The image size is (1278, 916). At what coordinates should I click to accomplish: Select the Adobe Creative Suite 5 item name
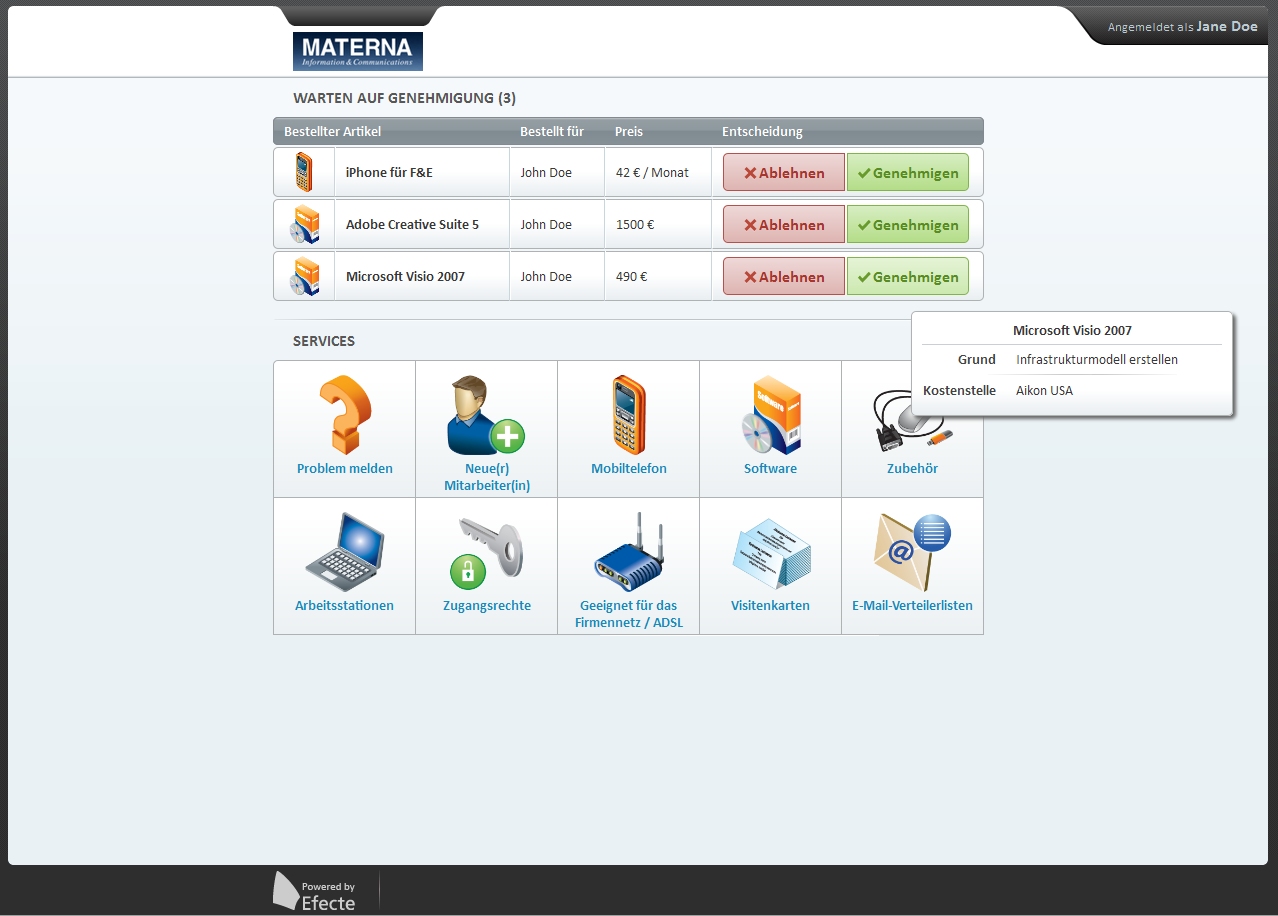[x=412, y=224]
